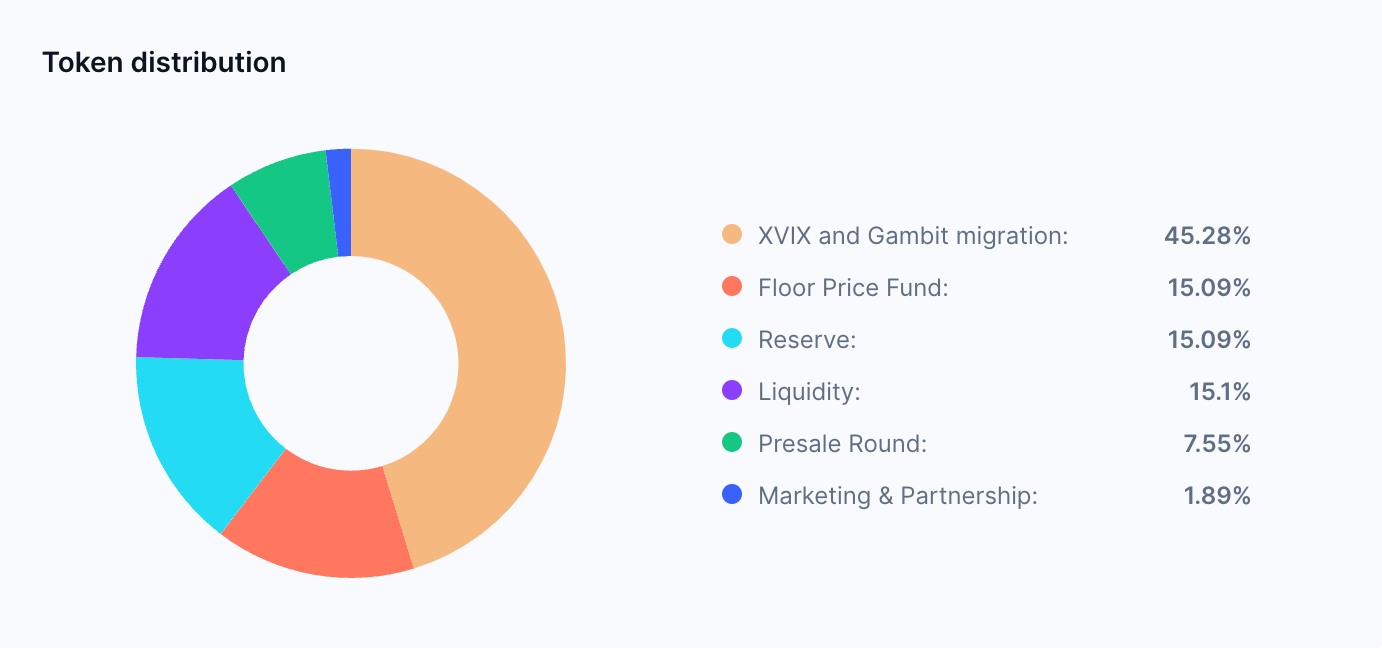Click the cyan legend dot for Reserve
Screen dimensions: 1382x648
point(732,339)
